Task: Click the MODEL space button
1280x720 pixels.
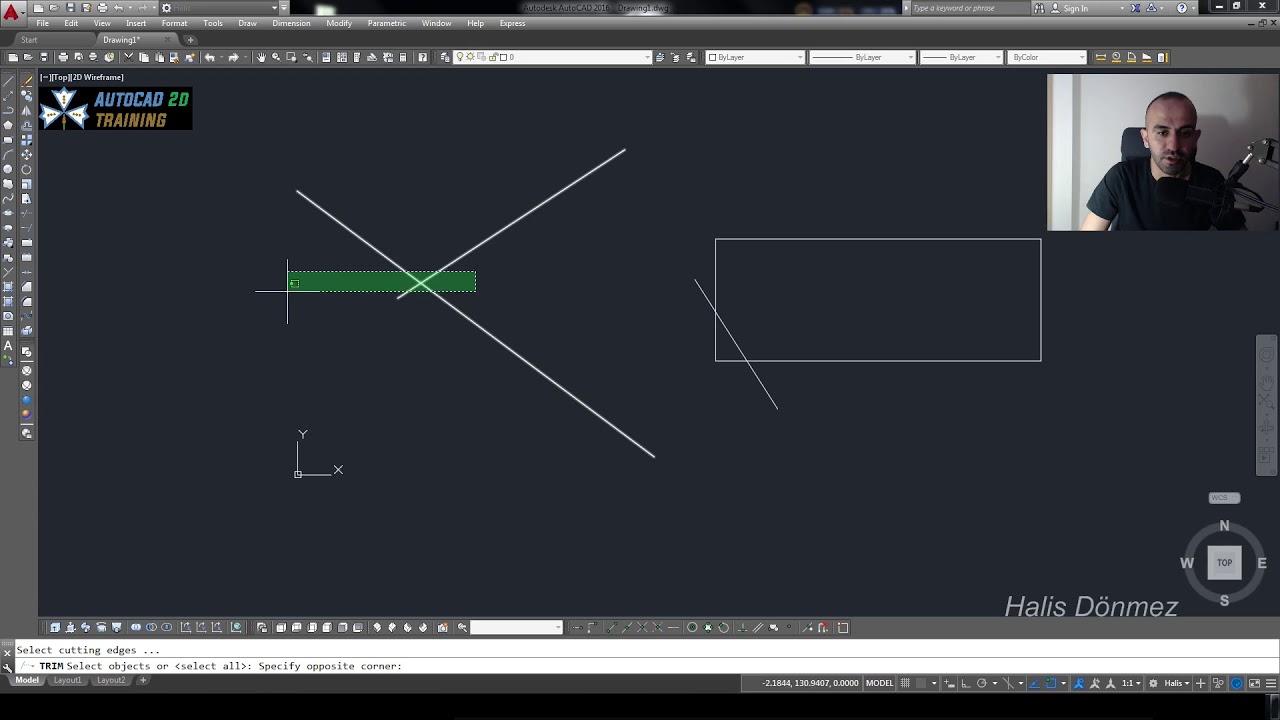Action: pos(879,683)
